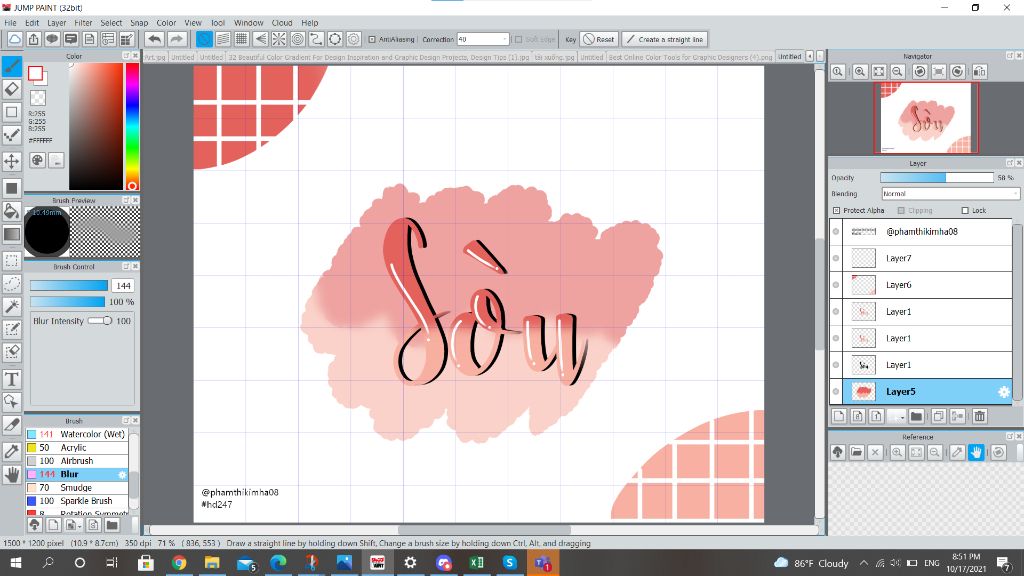Hide the Layer7 layer
The height and width of the screenshot is (576, 1024).
coord(836,258)
